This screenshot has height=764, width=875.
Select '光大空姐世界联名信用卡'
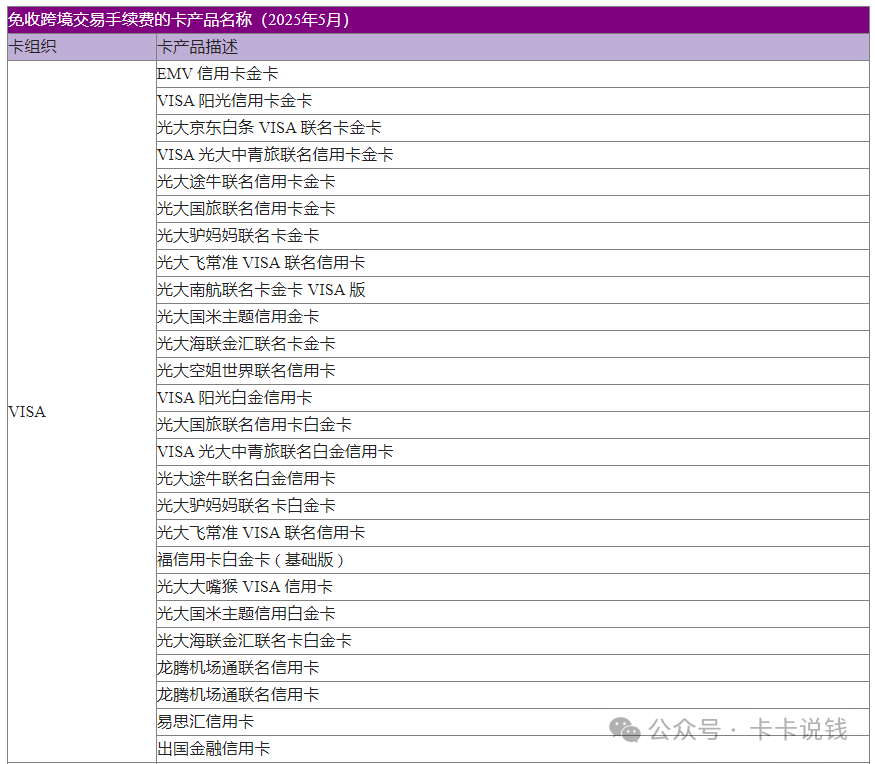[x=512, y=371]
